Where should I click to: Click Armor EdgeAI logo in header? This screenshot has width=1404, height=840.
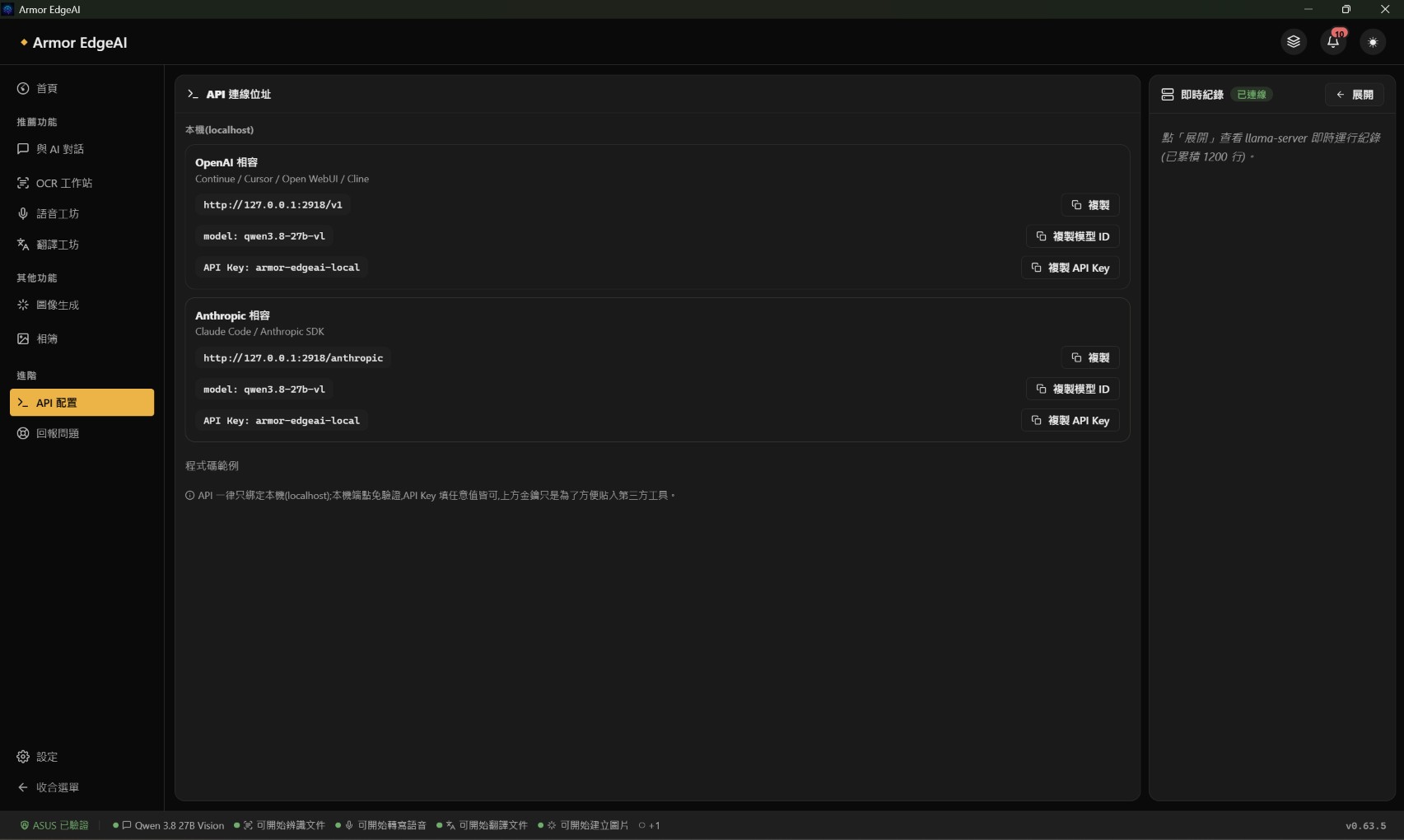(74, 43)
